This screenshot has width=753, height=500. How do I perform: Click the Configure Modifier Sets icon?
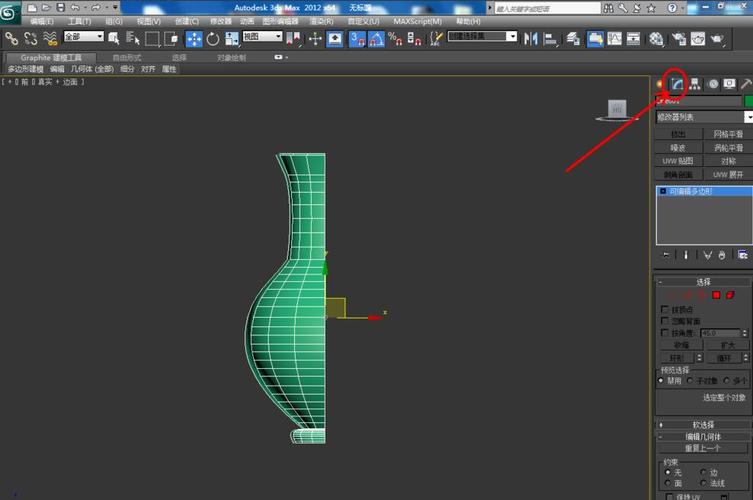pyautogui.click(x=742, y=255)
